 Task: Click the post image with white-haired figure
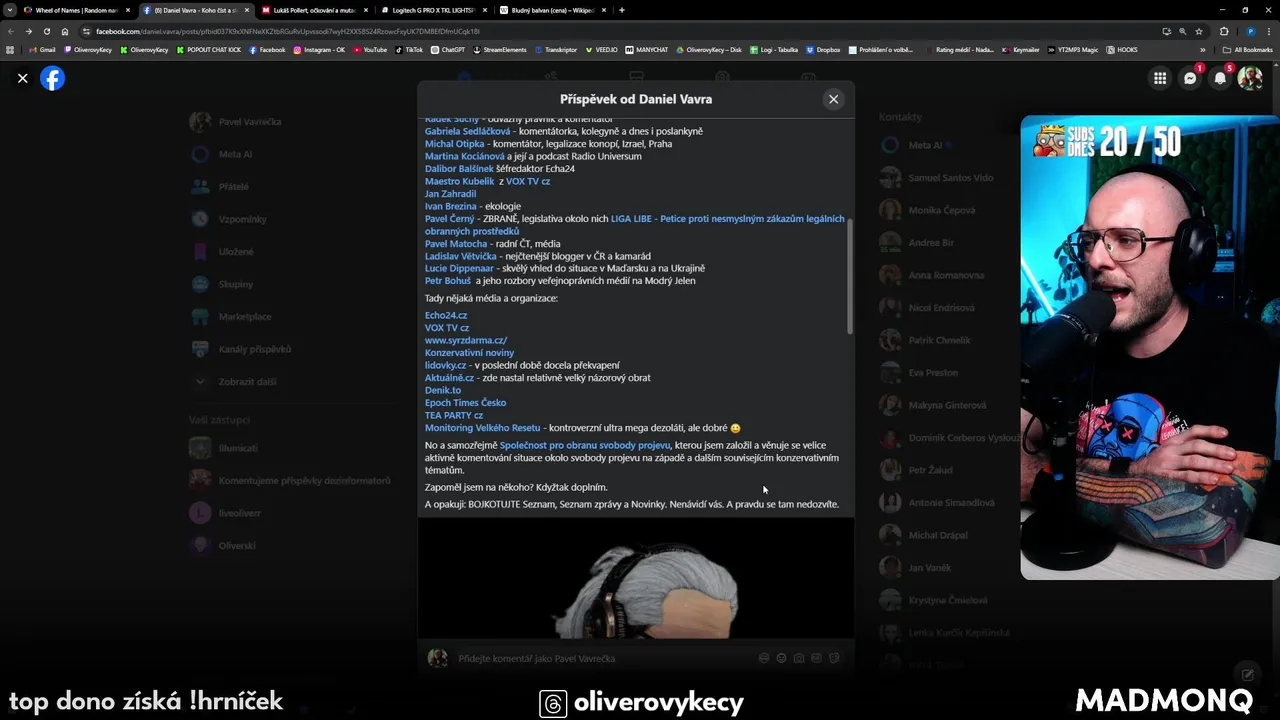[636, 578]
